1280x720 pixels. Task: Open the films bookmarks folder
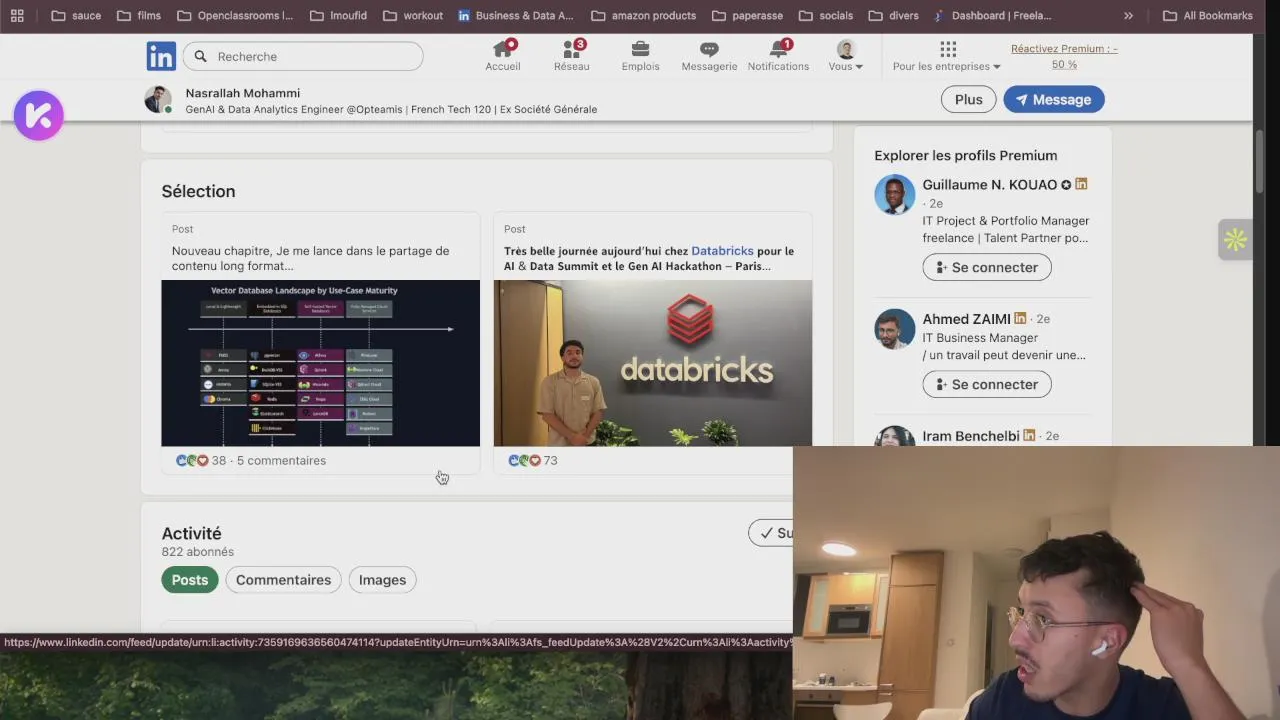138,16
